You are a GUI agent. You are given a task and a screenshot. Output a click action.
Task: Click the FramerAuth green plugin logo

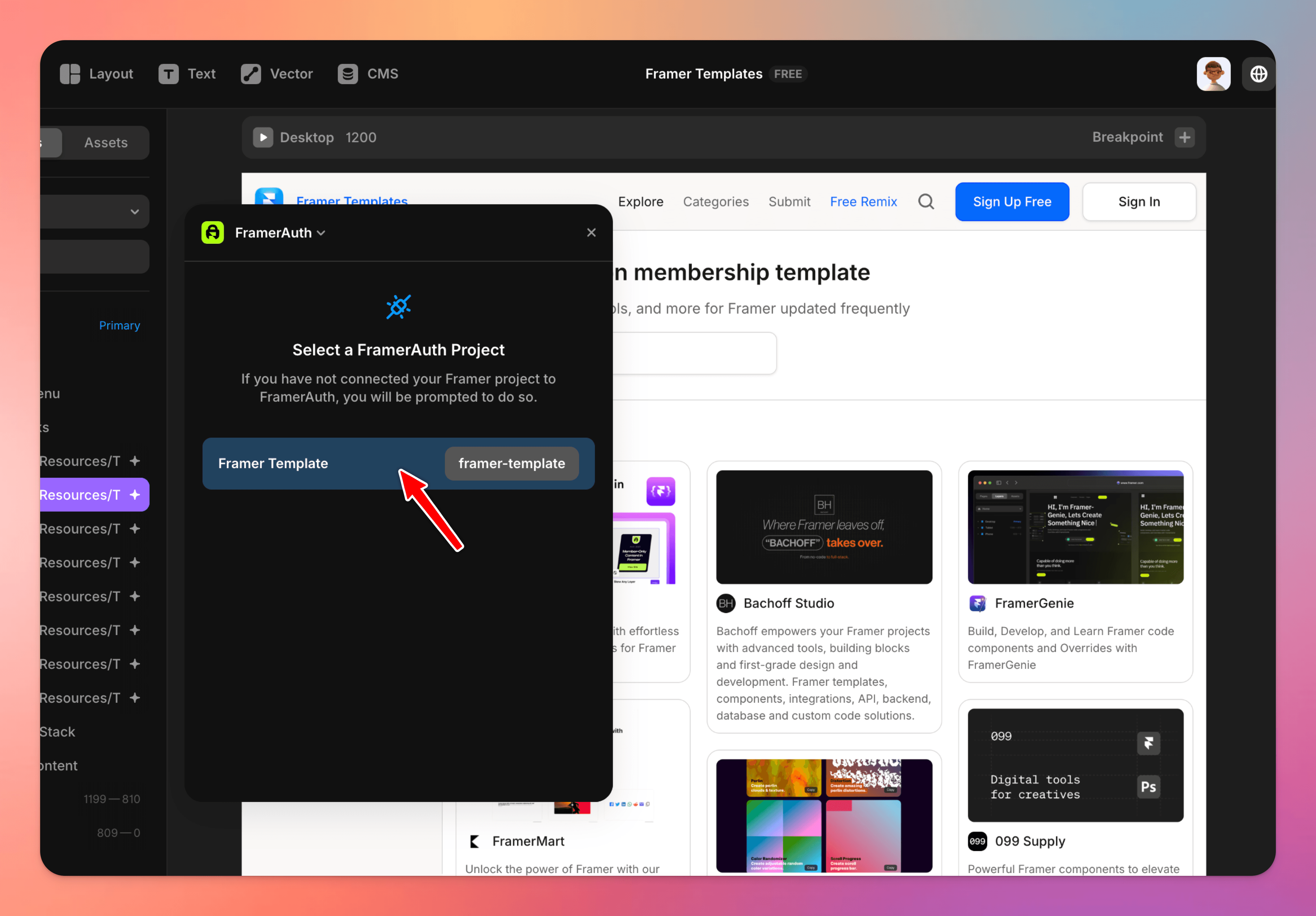(213, 233)
